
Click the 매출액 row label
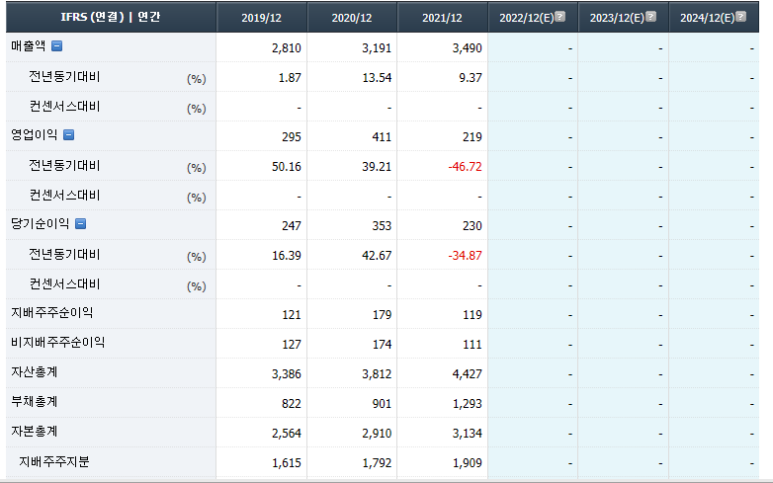tap(29, 46)
